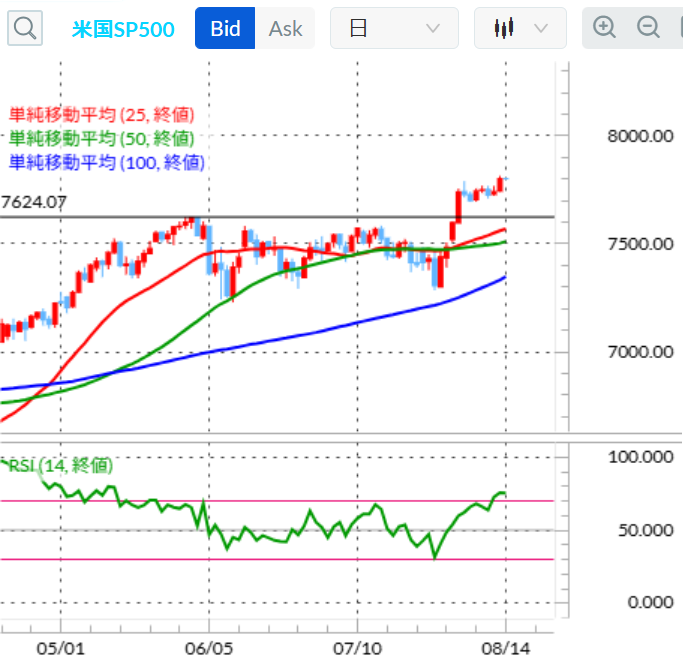Select the 単純移動平均 (50, 終値) legend

point(101,139)
